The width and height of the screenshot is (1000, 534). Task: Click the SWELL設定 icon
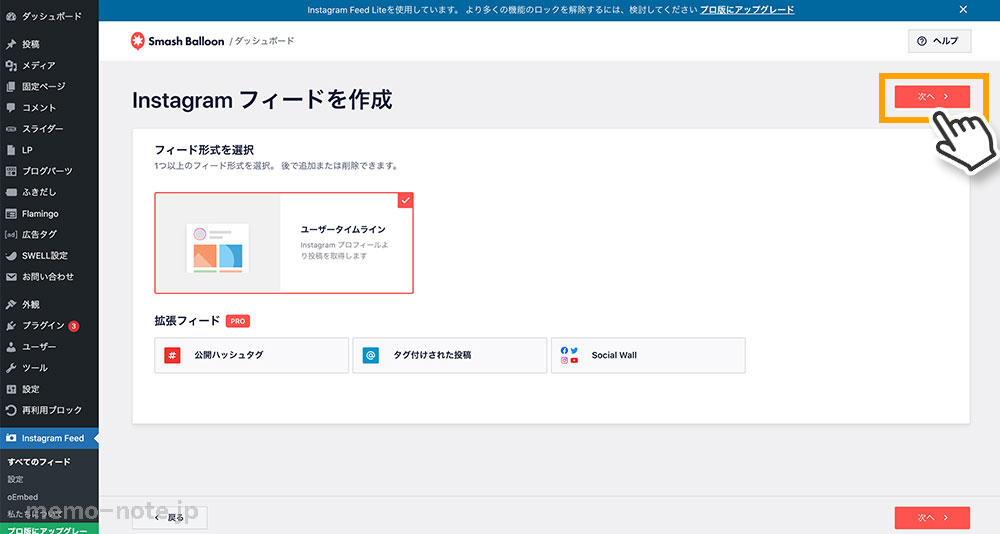tap(11, 256)
